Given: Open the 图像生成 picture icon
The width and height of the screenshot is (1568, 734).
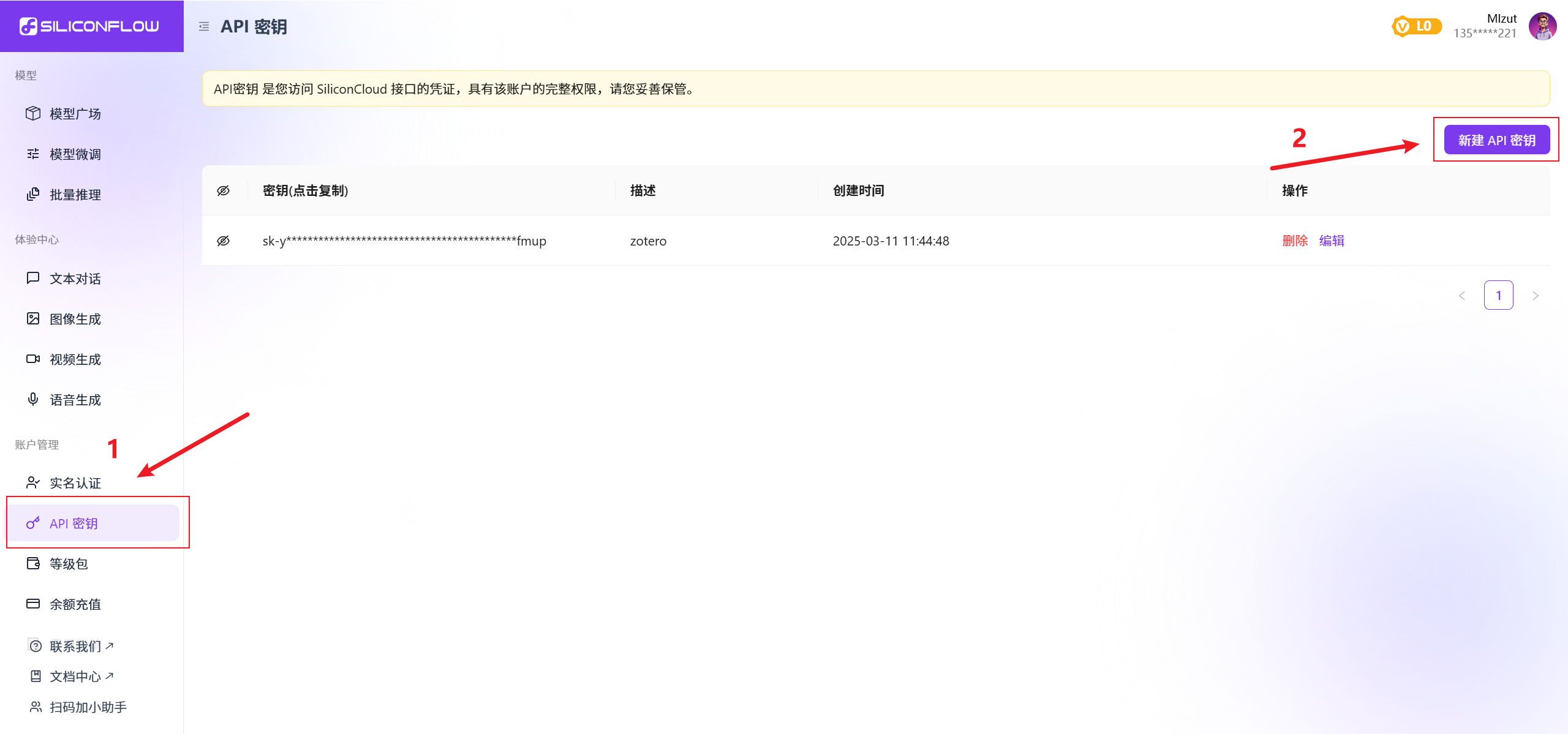Looking at the screenshot, I should [x=33, y=318].
